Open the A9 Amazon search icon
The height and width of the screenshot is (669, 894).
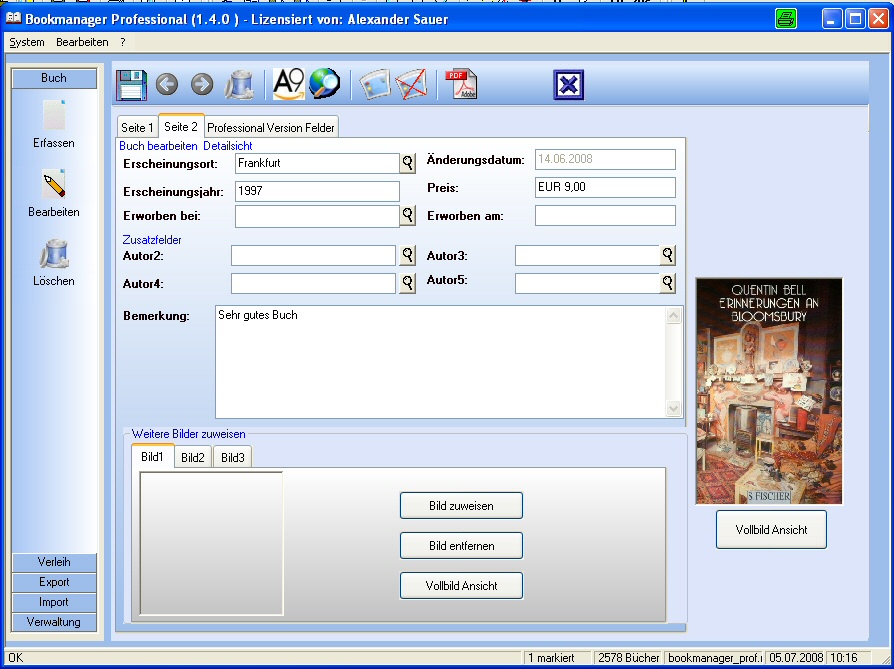pyautogui.click(x=288, y=85)
